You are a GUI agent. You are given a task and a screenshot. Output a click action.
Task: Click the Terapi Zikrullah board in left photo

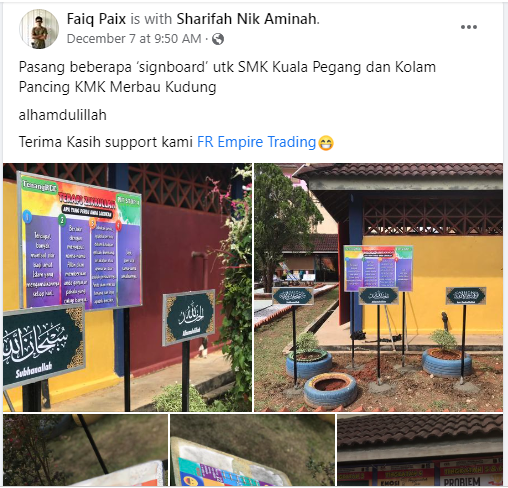pyautogui.click(x=80, y=241)
